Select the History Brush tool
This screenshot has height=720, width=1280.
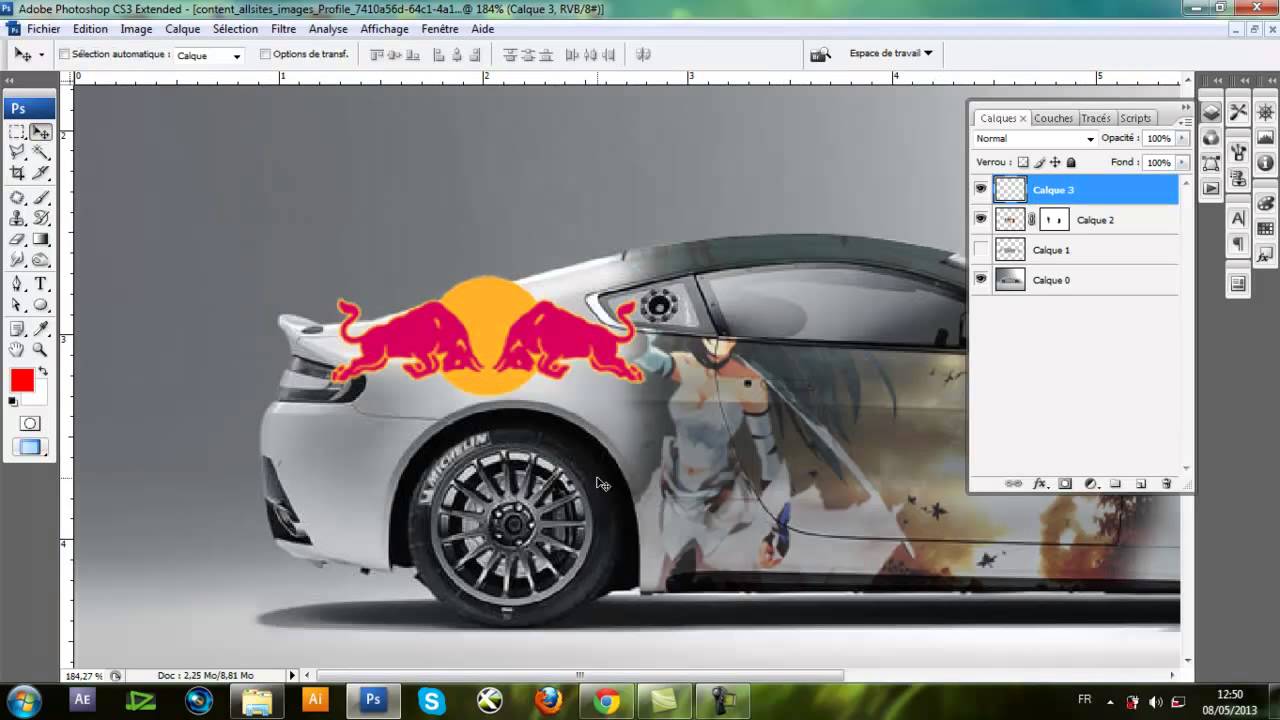coord(41,218)
